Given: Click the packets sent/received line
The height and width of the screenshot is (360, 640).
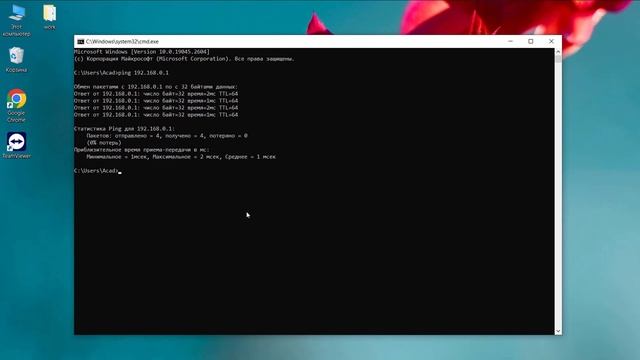Looking at the screenshot, I should tap(167, 136).
